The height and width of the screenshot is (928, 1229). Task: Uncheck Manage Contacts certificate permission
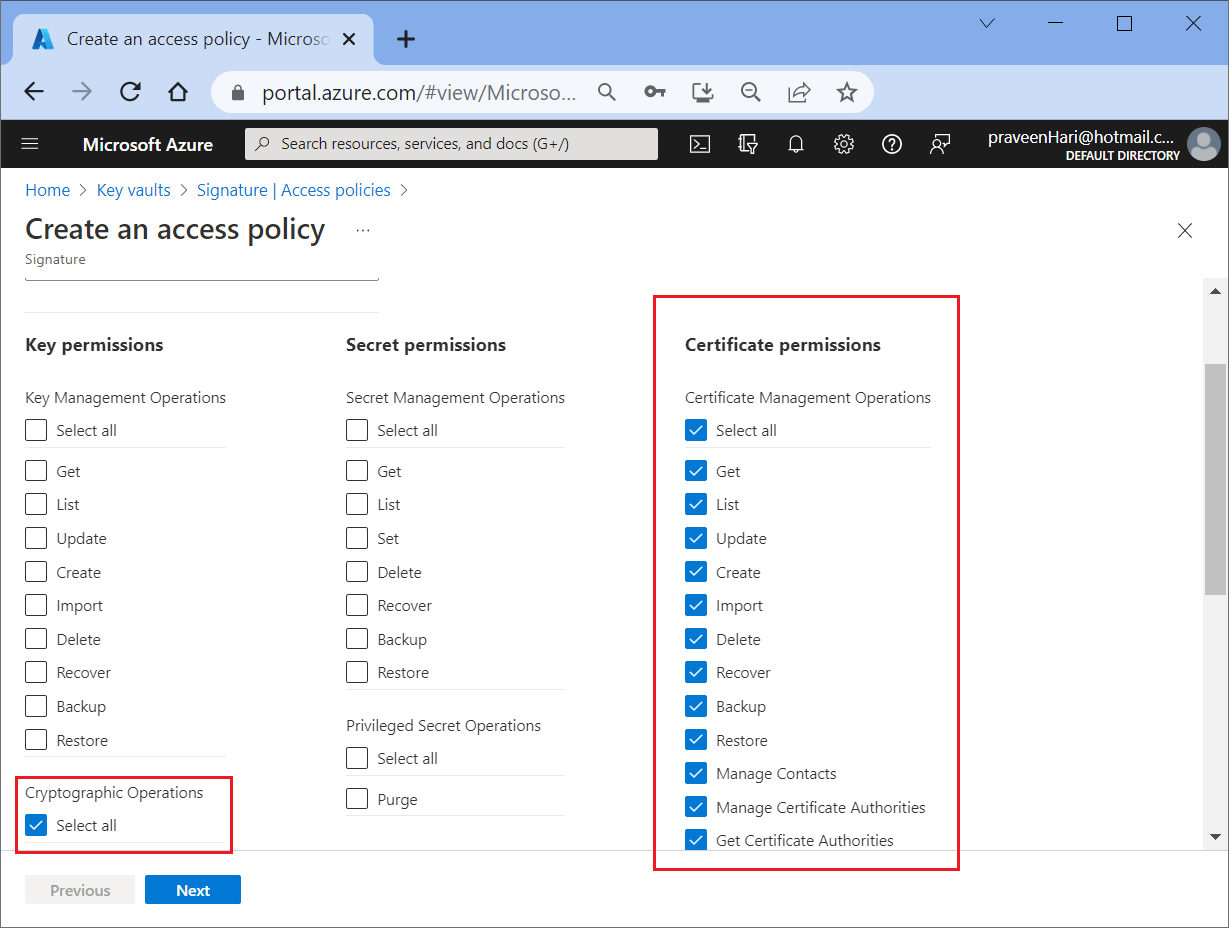(696, 773)
